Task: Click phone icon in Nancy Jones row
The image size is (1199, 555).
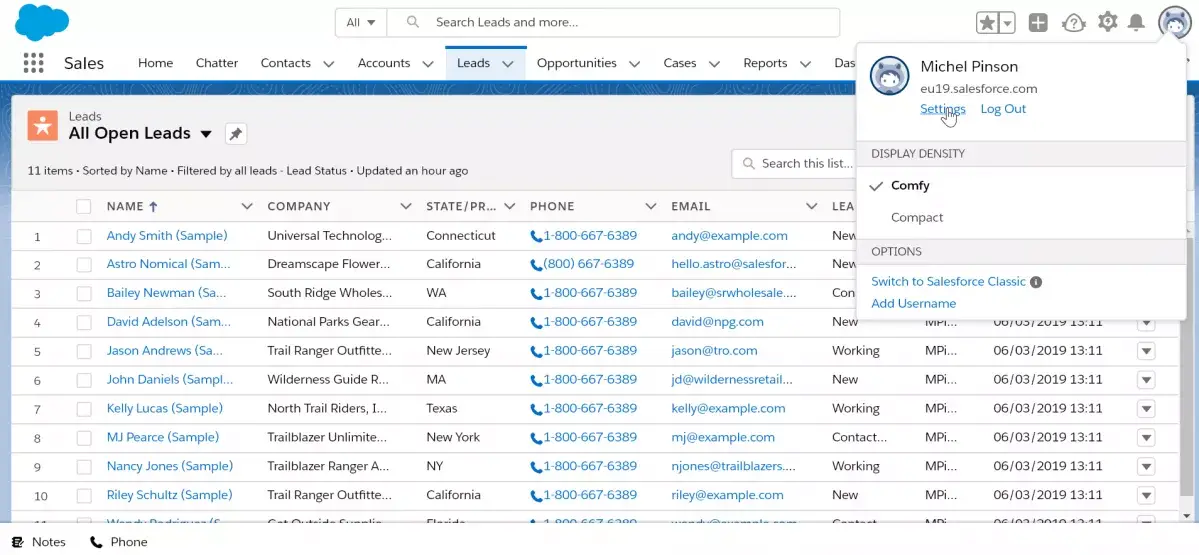Action: point(536,466)
